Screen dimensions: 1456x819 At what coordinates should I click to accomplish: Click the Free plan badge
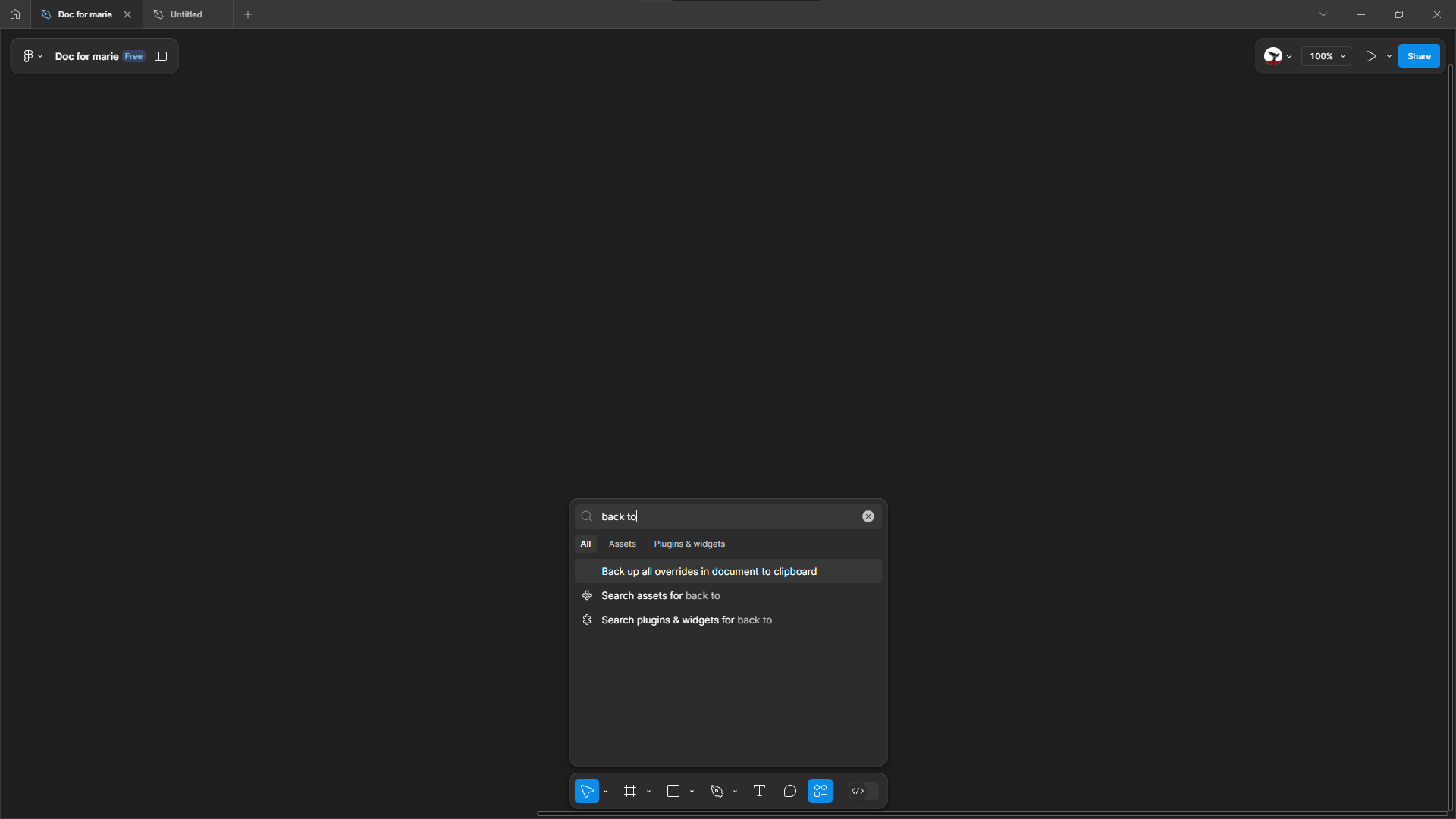pos(133,56)
